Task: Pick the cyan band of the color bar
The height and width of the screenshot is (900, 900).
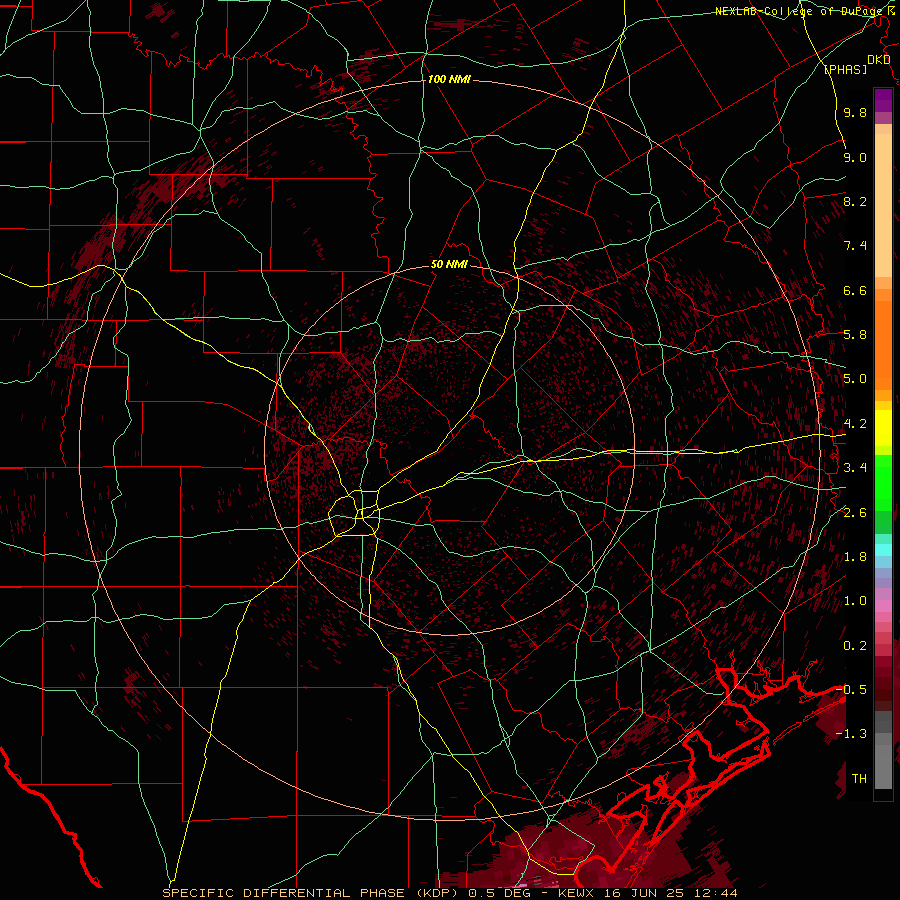Action: point(883,550)
